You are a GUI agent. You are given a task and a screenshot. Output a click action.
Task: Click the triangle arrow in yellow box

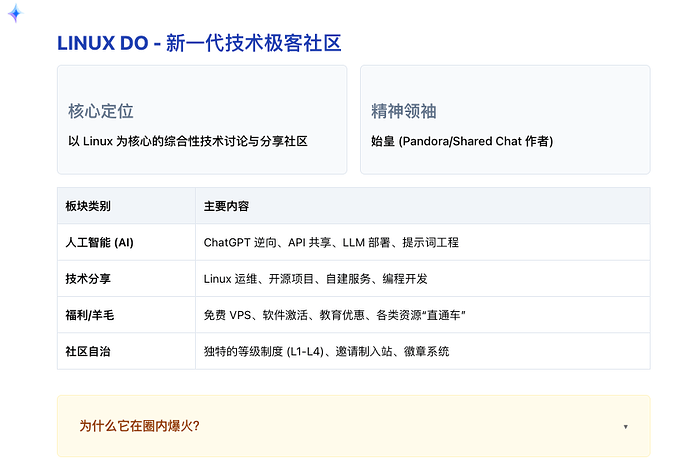tap(625, 427)
